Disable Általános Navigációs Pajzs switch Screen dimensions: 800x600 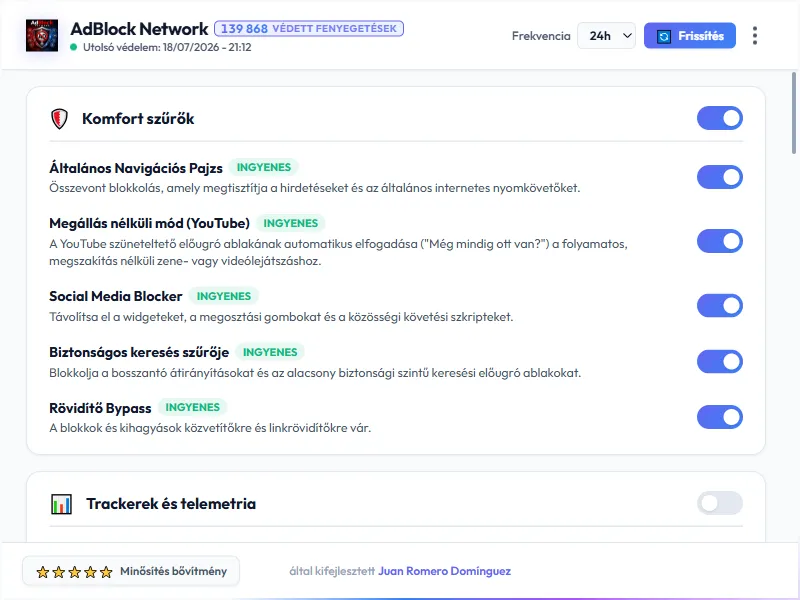(719, 177)
